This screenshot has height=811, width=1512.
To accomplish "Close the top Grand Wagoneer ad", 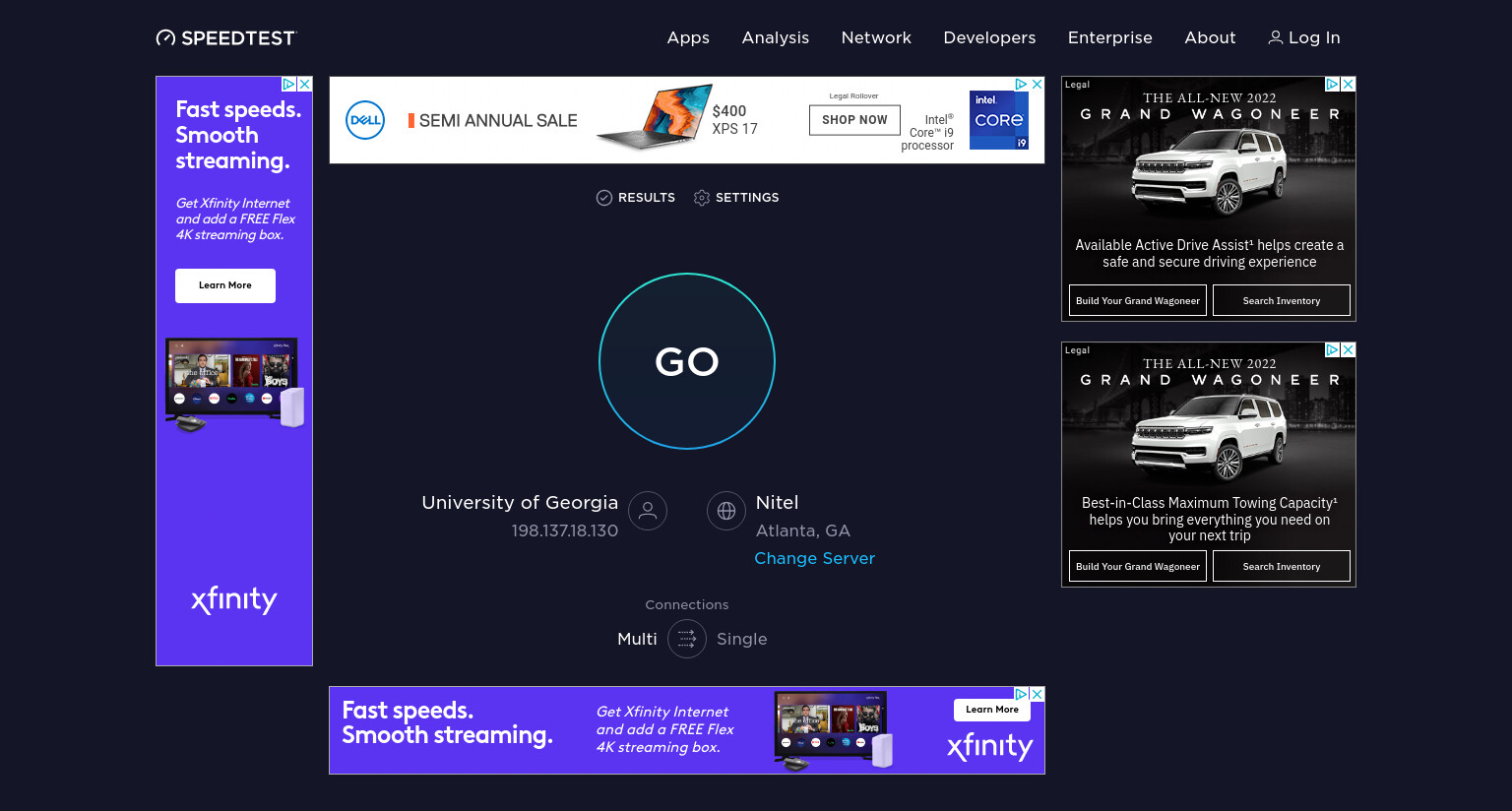I will (x=1349, y=85).
